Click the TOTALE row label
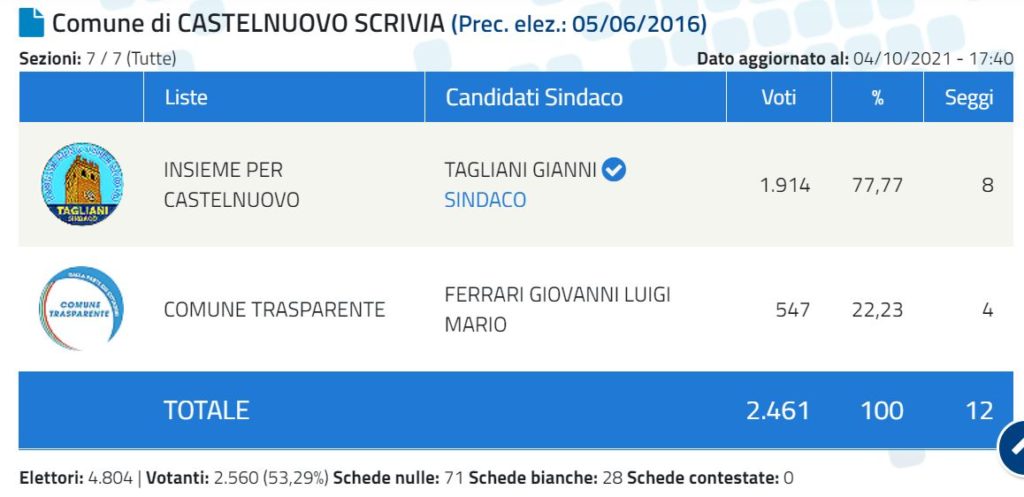The height and width of the screenshot is (497, 1024). pyautogui.click(x=206, y=410)
